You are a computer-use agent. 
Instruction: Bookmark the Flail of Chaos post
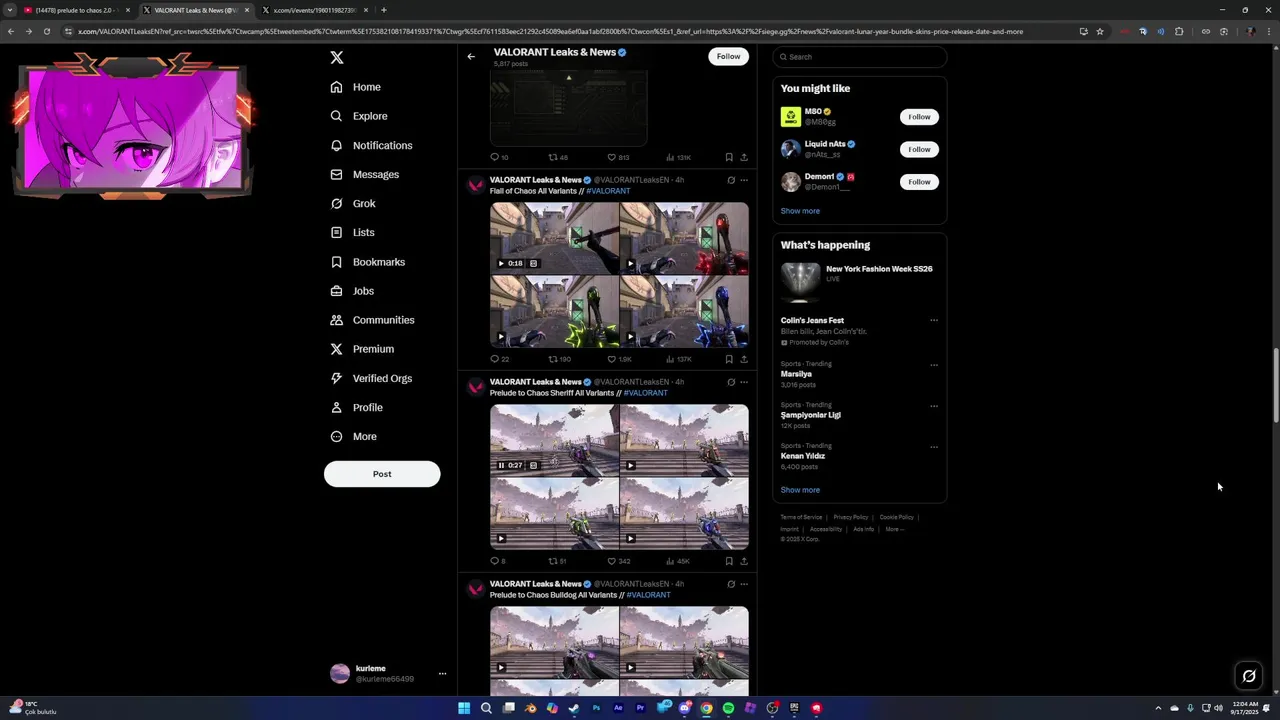click(729, 359)
